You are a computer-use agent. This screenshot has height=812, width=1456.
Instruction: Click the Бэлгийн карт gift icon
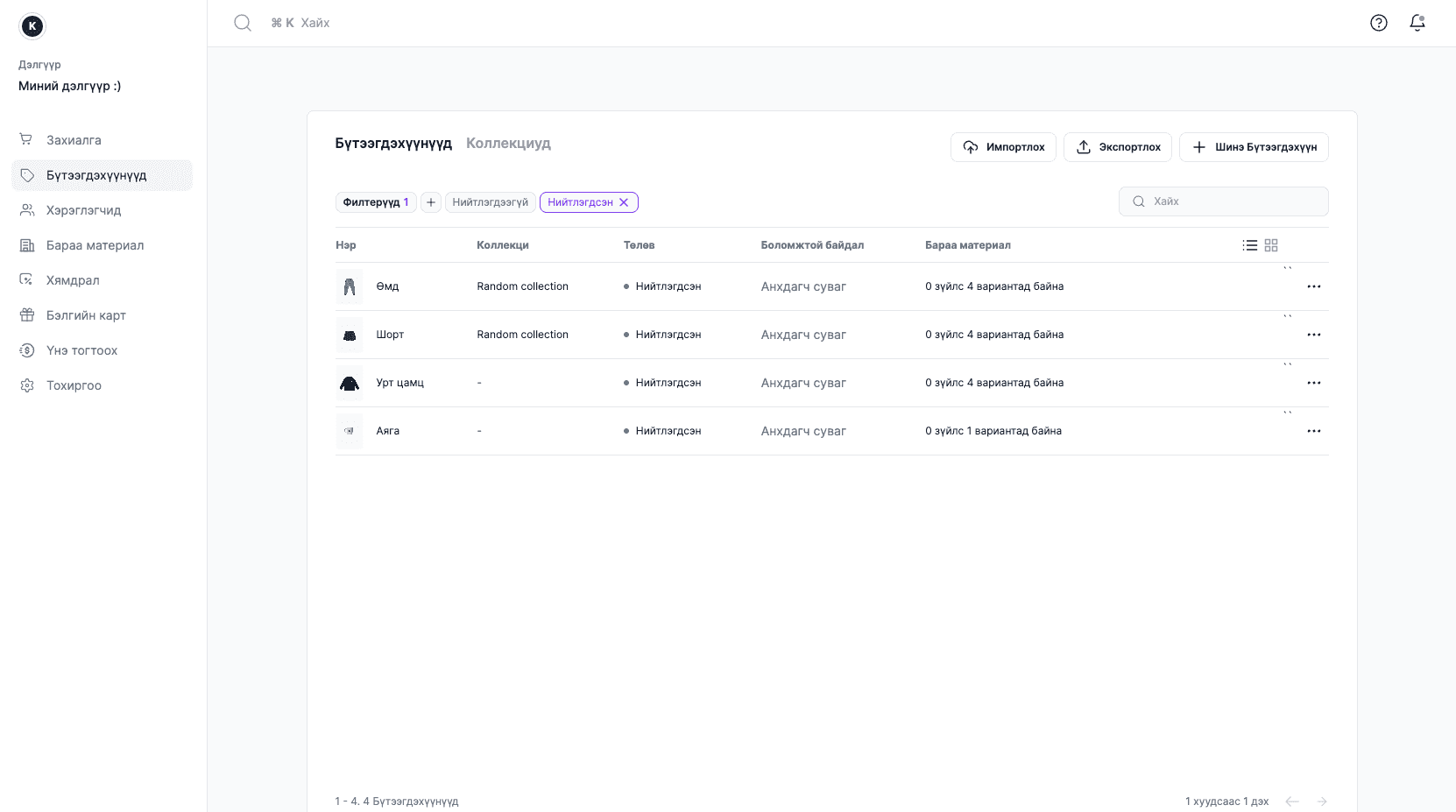pyautogui.click(x=27, y=315)
